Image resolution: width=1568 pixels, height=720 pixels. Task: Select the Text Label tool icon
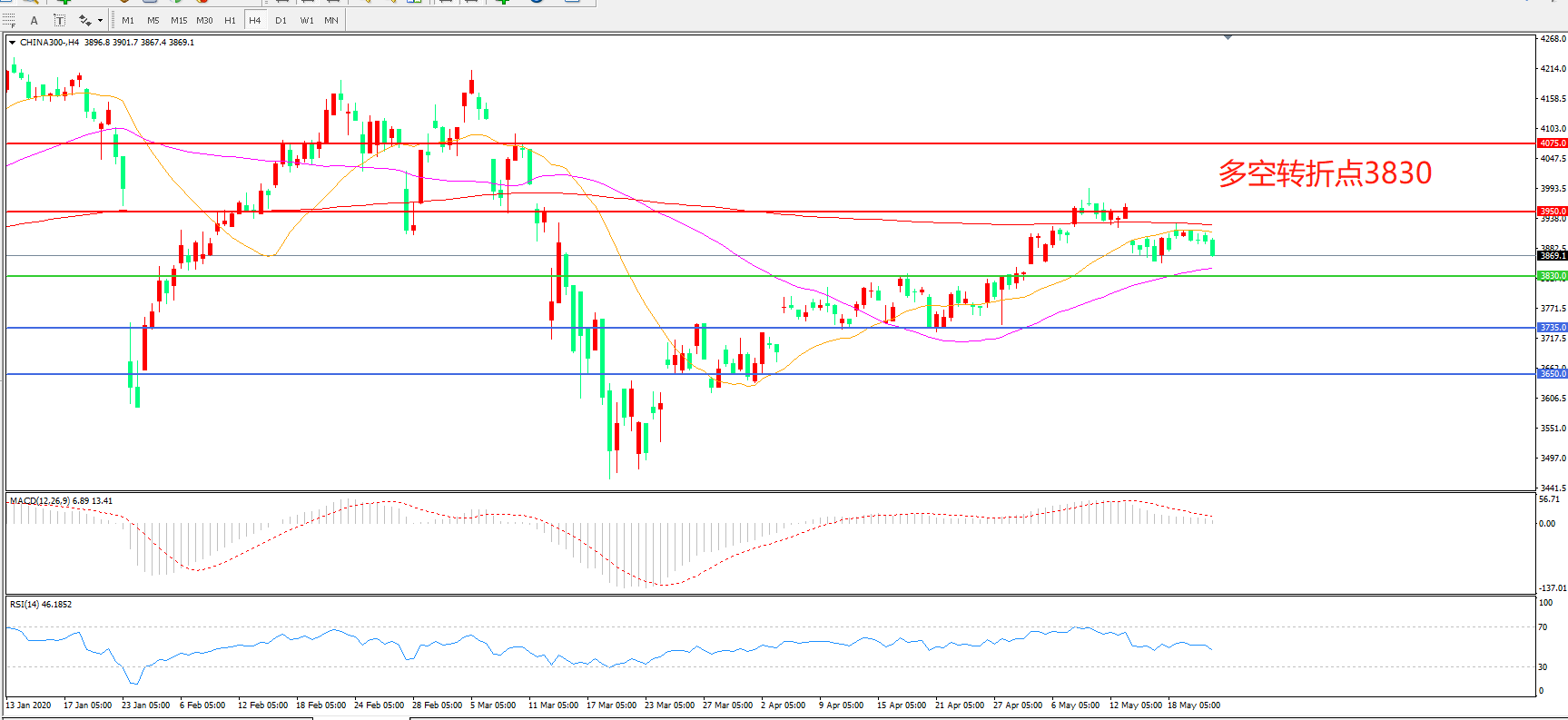pyautogui.click(x=59, y=20)
